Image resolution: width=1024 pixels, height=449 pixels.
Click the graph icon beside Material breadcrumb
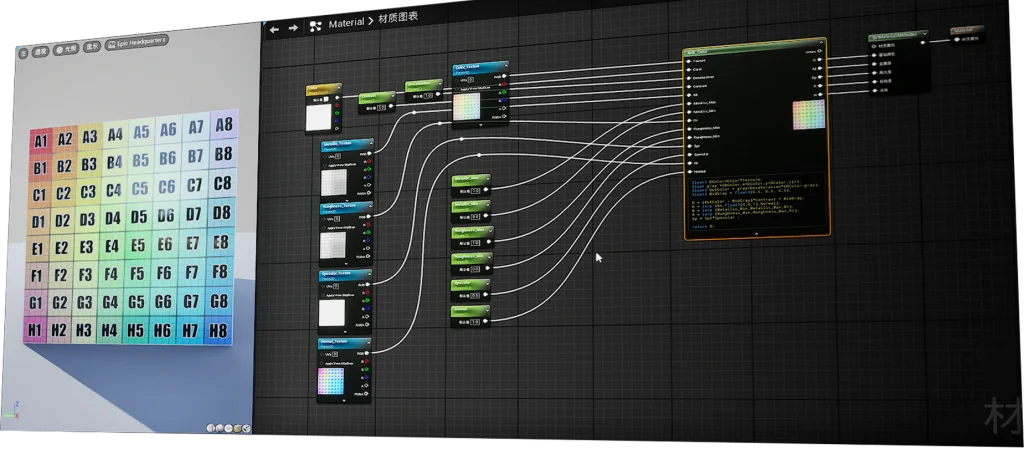click(x=315, y=26)
